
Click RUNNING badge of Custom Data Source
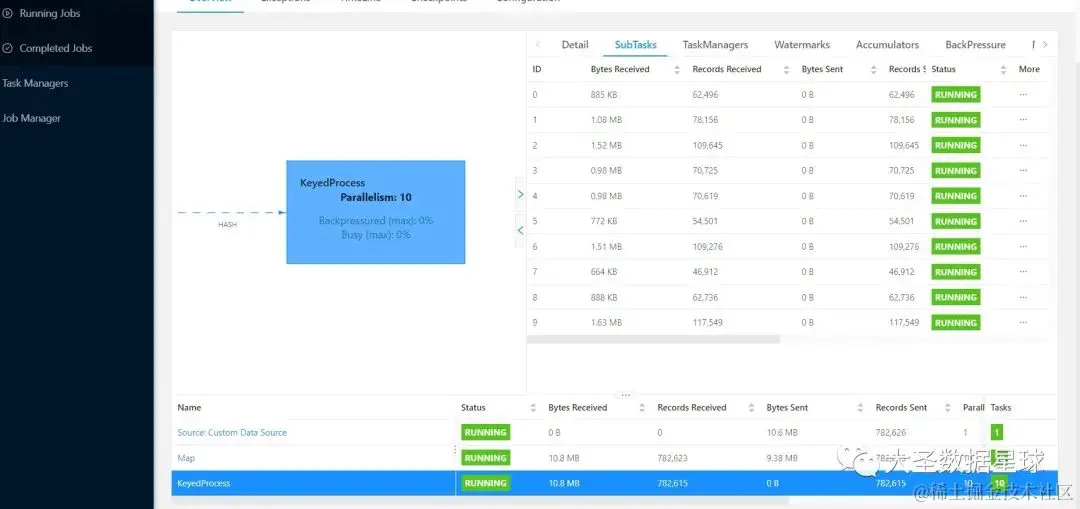click(486, 433)
